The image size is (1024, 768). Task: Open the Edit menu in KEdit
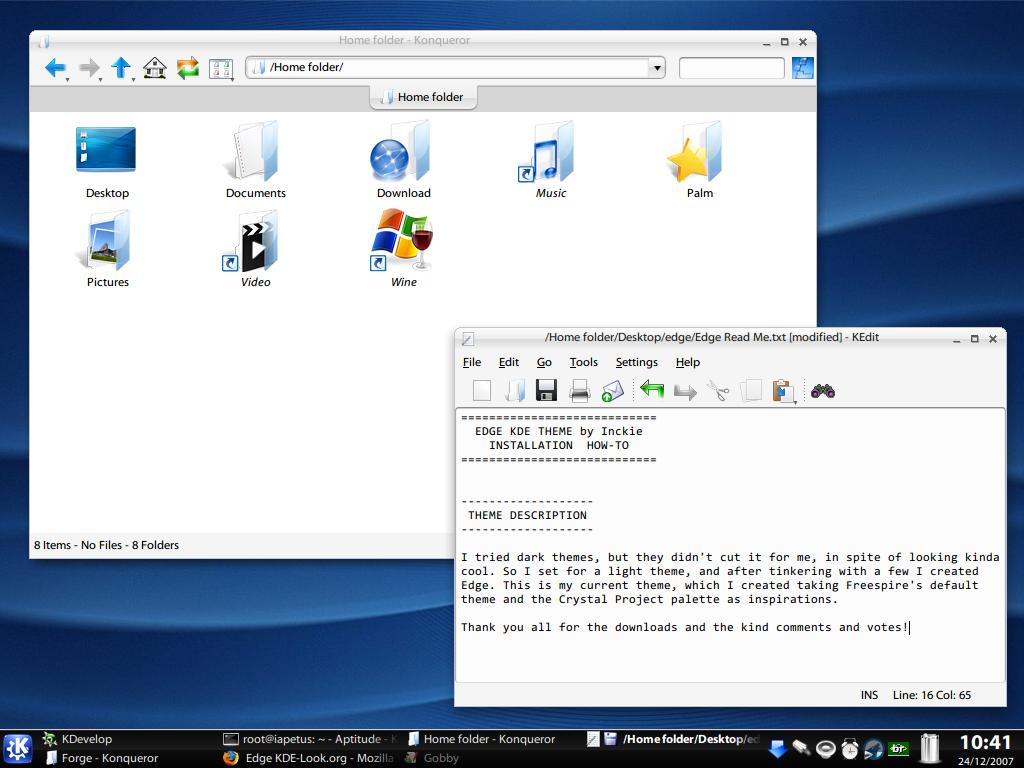(x=509, y=362)
